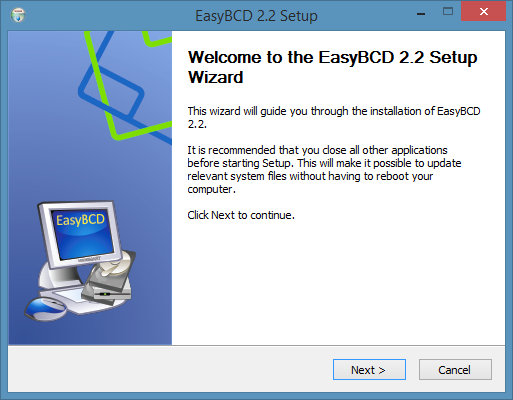
Task: Click the blue computer mouse graphic
Action: point(46,309)
